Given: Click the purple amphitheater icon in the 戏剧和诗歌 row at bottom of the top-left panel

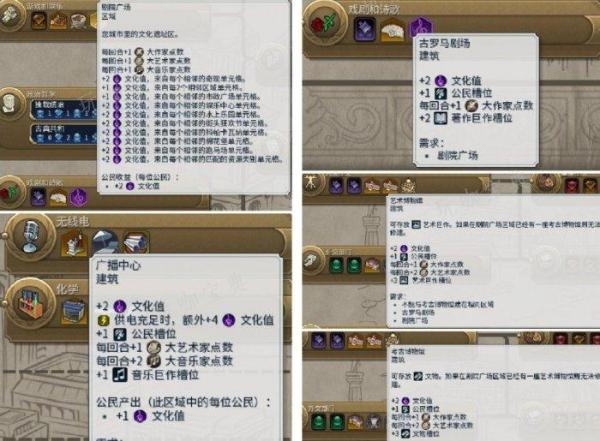Looking at the screenshot, I should (38, 197).
